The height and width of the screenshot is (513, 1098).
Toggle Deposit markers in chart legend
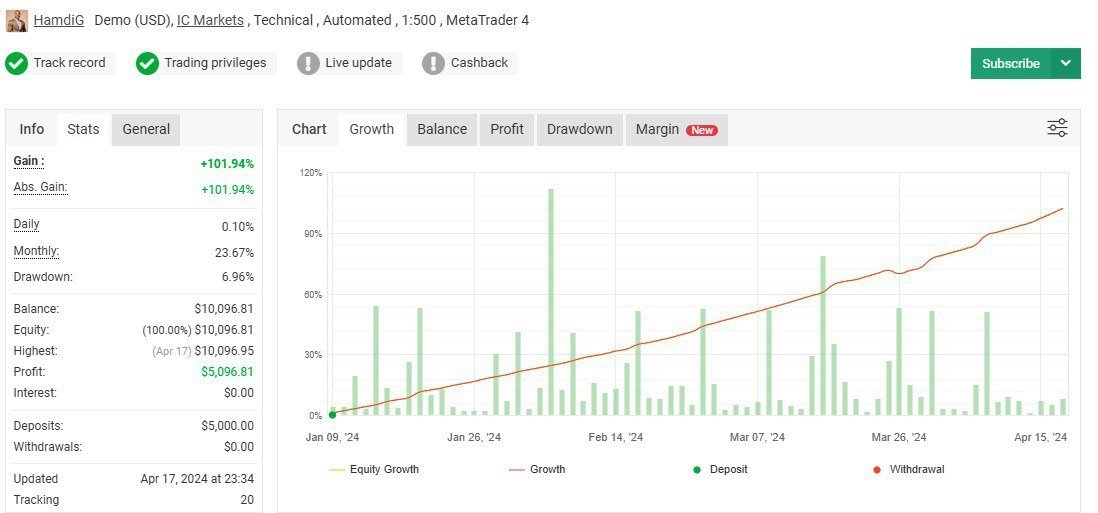(x=718, y=469)
